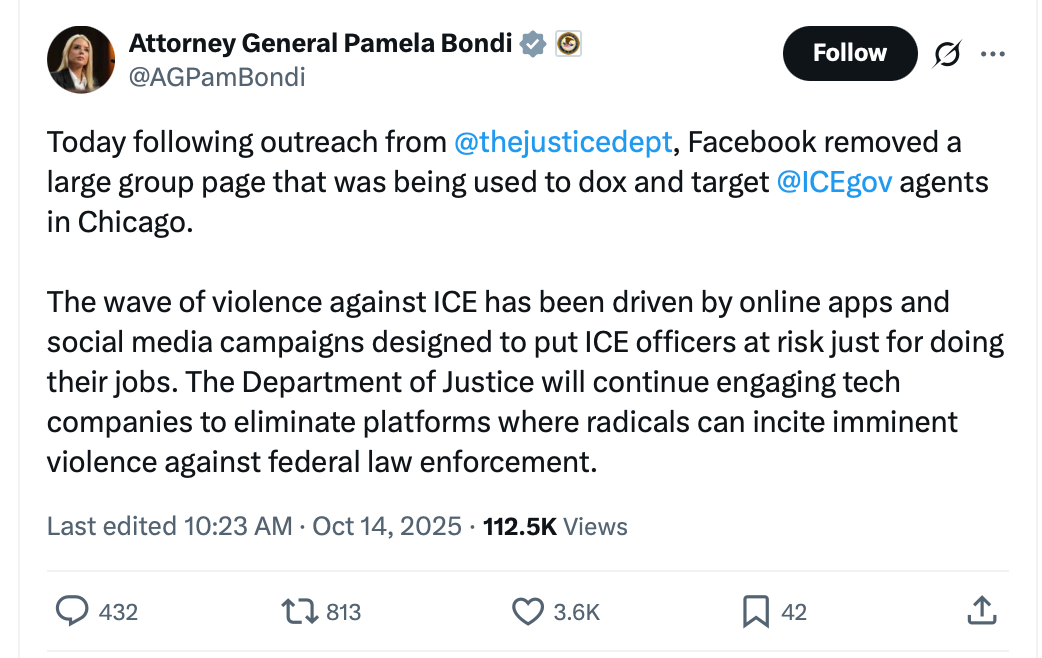The image size is (1042, 658).
Task: Click the paragraph starting "The wave of violence"
Action: [x=500, y=381]
